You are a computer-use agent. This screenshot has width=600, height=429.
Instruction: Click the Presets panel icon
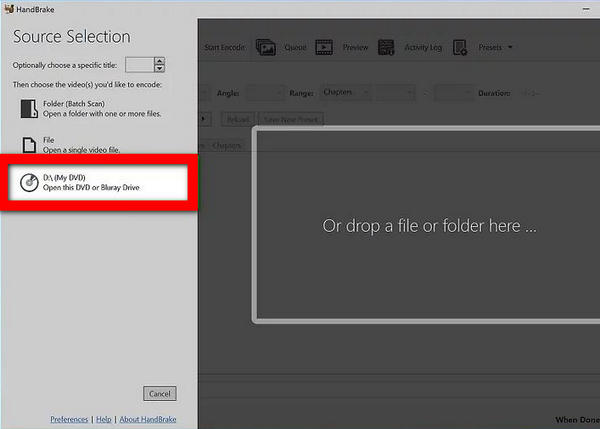click(x=460, y=47)
